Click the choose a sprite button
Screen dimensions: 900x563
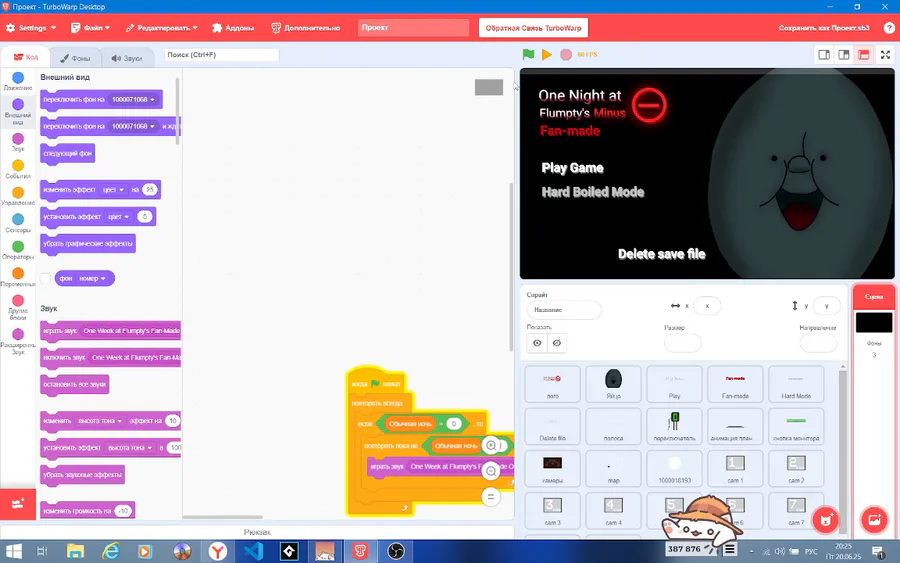(825, 520)
